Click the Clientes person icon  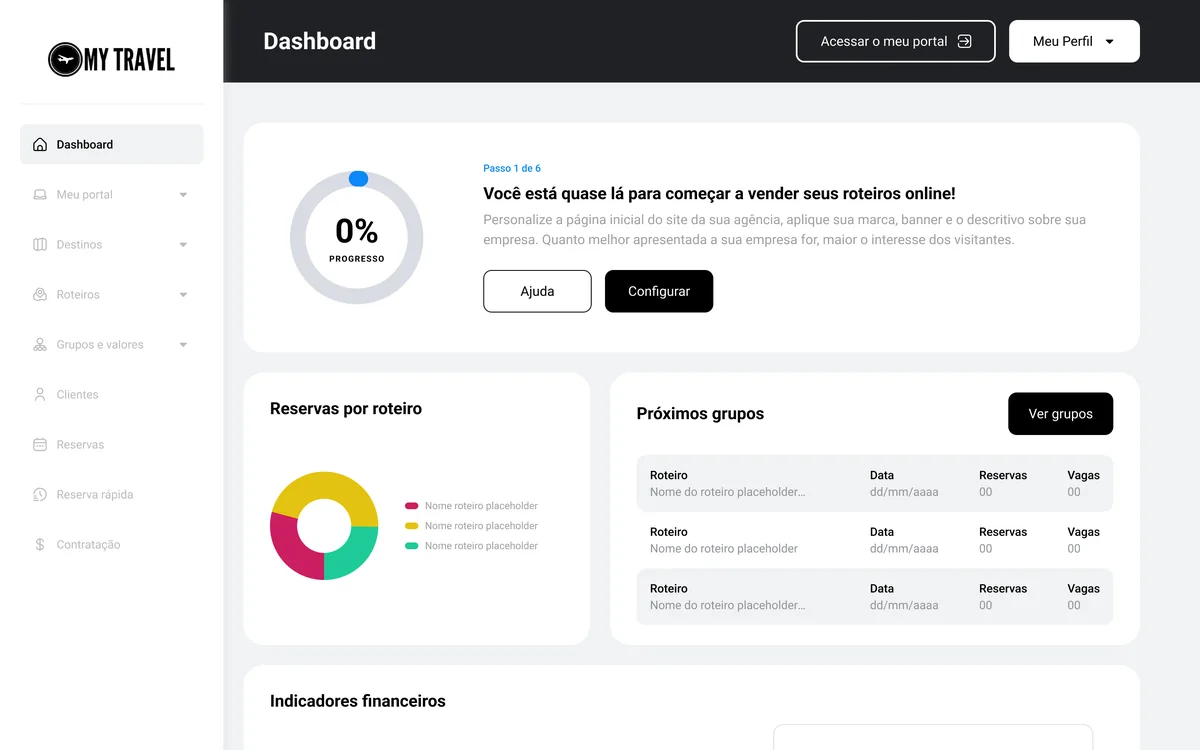40,394
